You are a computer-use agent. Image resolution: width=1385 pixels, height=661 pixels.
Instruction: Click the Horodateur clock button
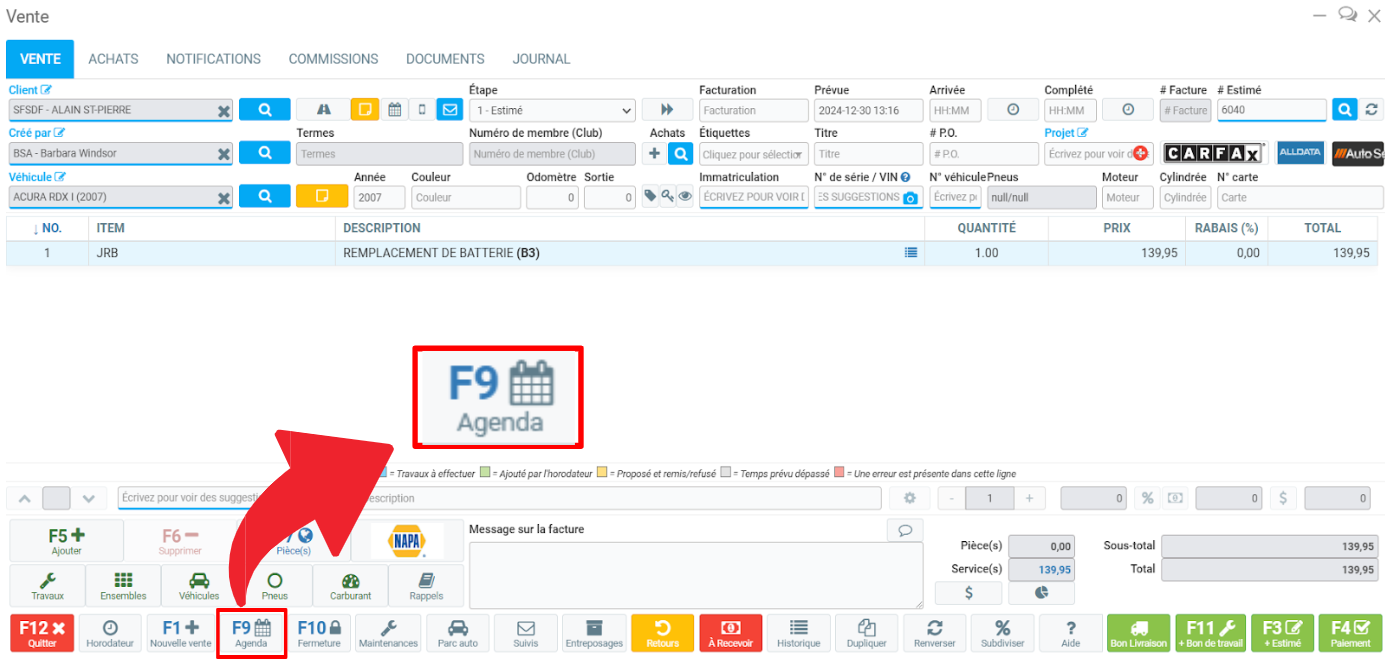coord(110,633)
